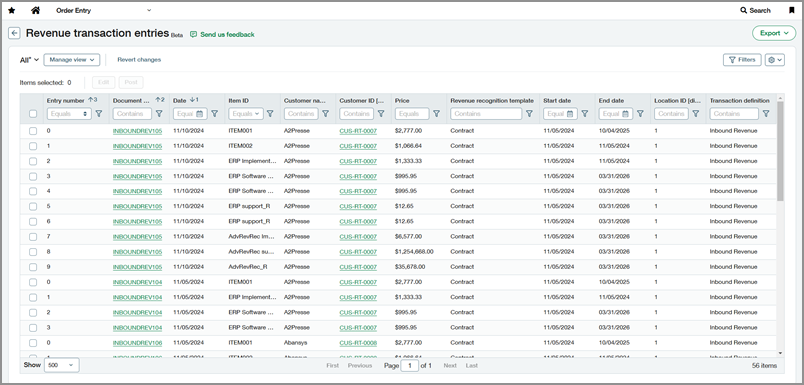
Task: Click Revert changes
Action: [139, 60]
